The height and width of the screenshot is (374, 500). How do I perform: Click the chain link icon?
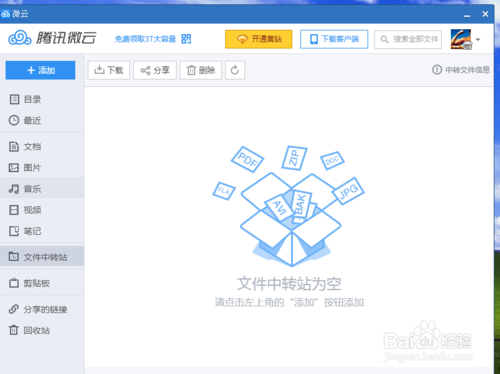click(x=14, y=309)
